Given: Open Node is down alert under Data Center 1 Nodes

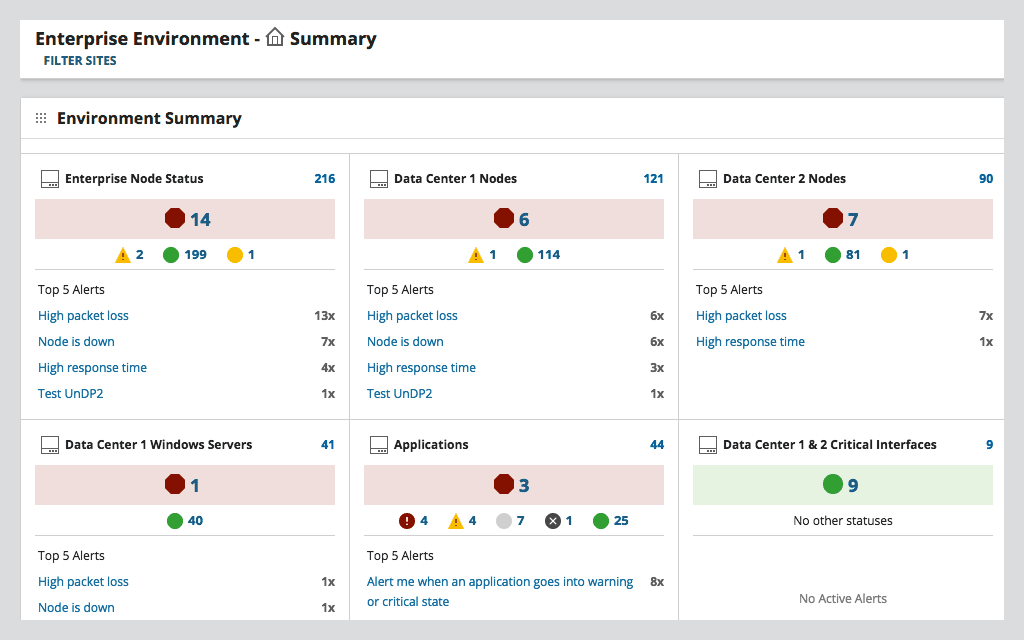Looking at the screenshot, I should (x=405, y=341).
